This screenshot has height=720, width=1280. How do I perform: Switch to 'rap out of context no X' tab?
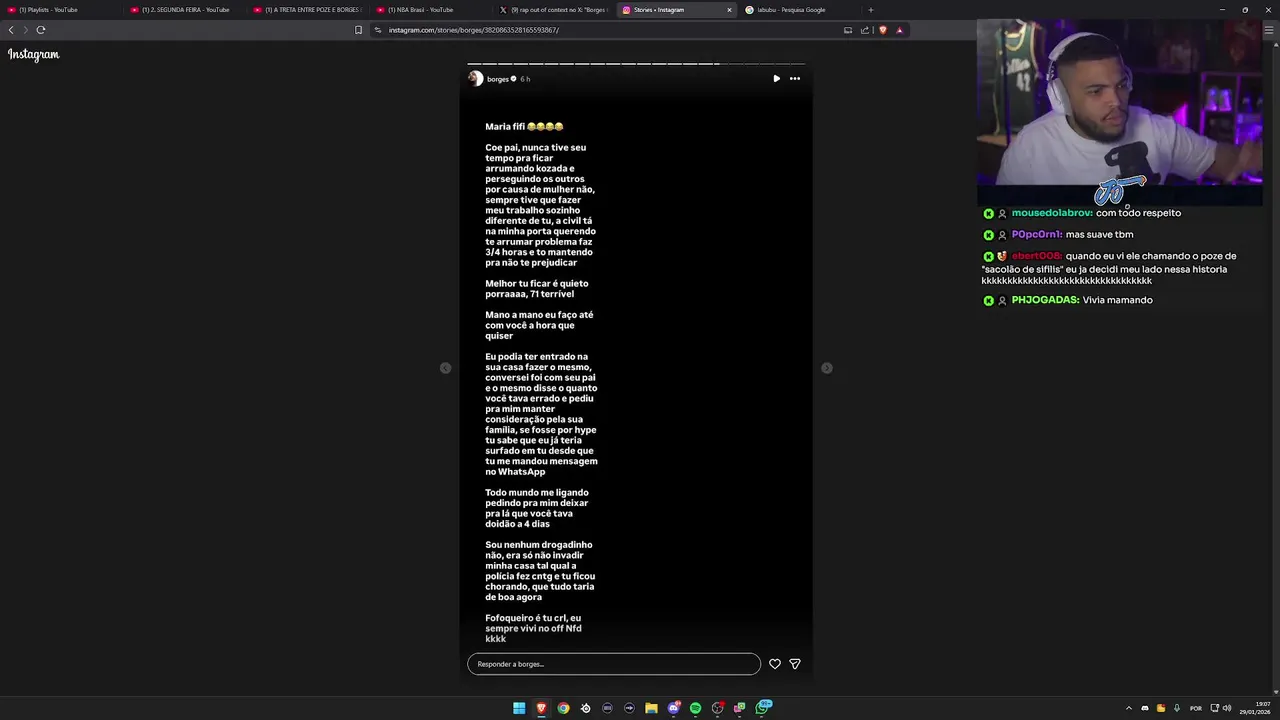(552, 10)
